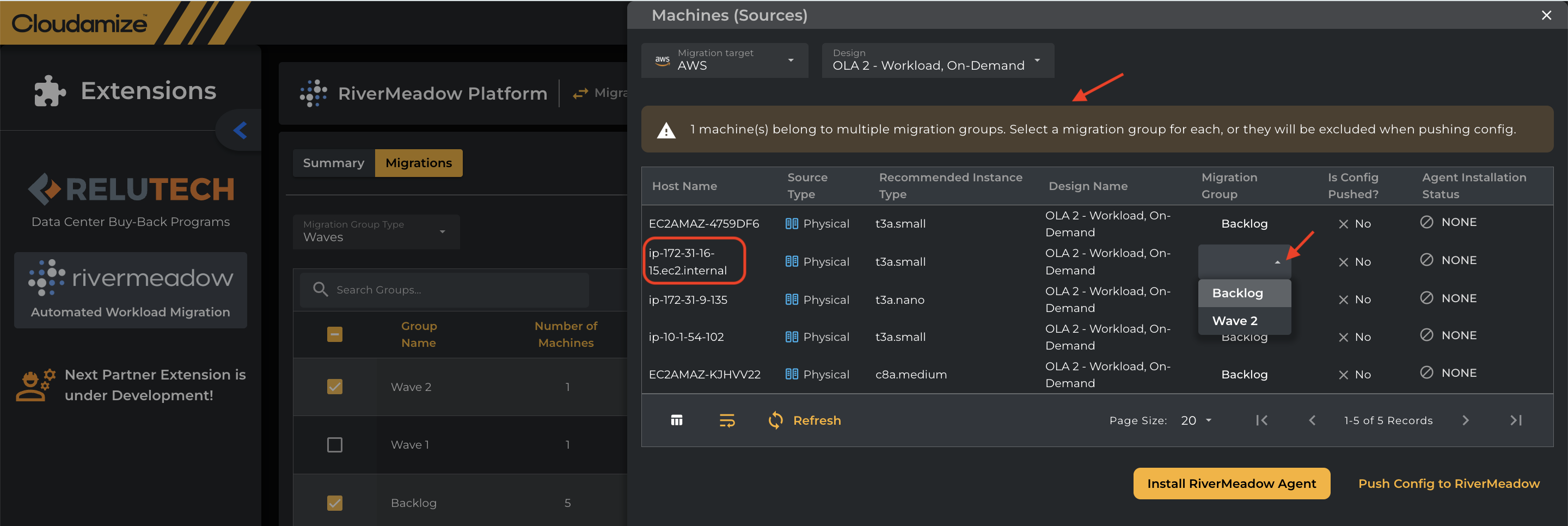1568x526 pixels.
Task: Click the Wave 1 group name
Action: 409,445
